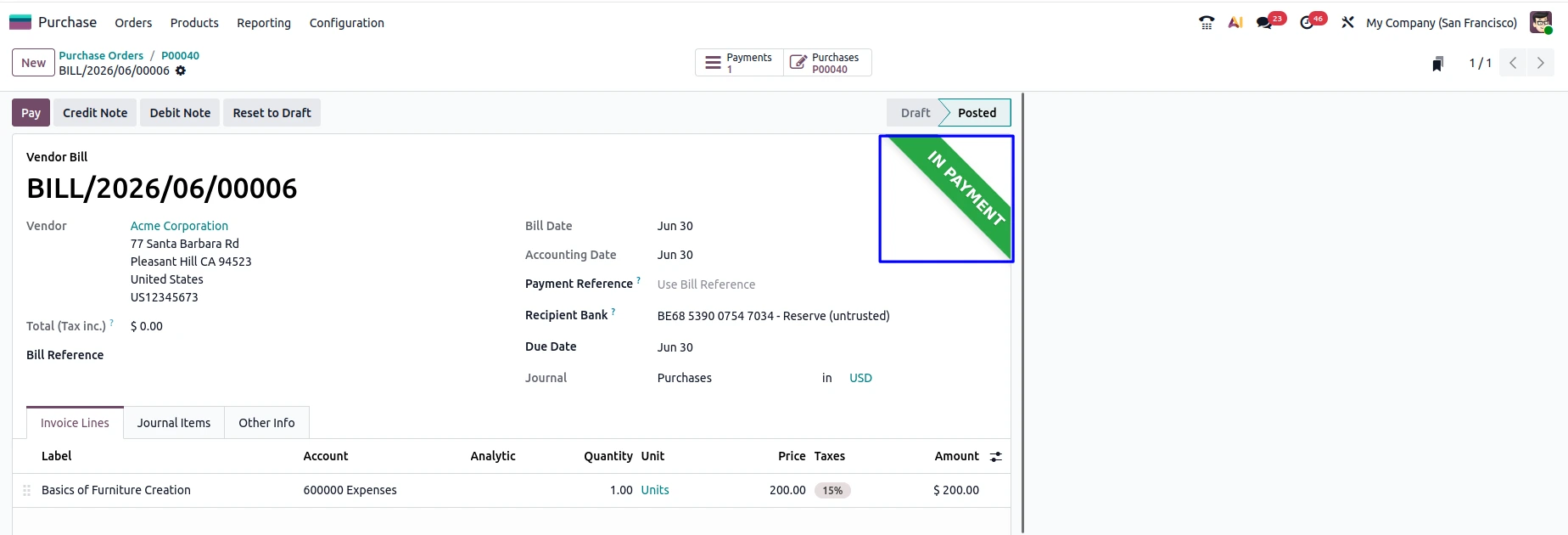1568x535 pixels.
Task: Click the bookmark icon near pager
Action: [x=1437, y=64]
